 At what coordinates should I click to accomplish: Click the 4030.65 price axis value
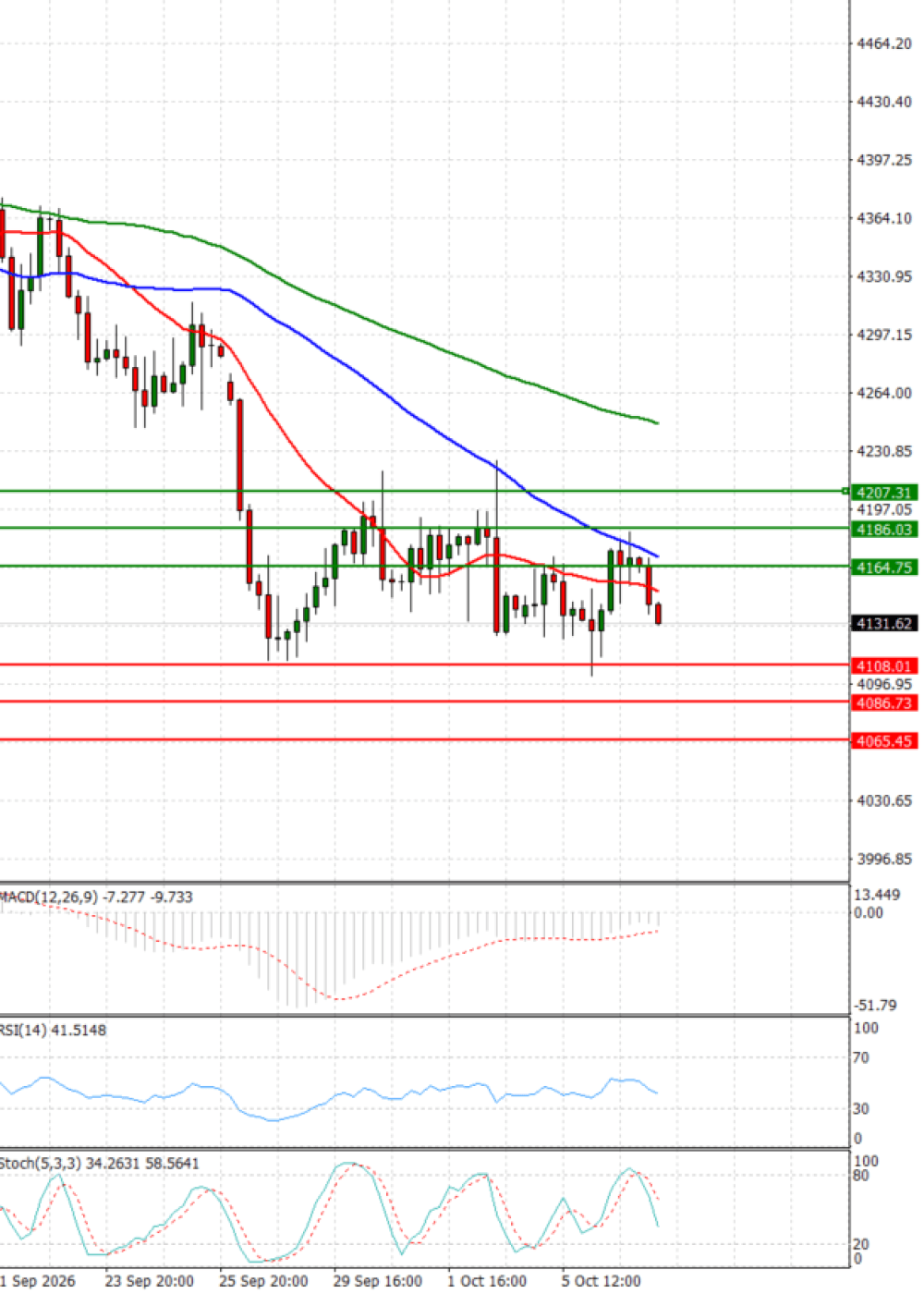884,800
